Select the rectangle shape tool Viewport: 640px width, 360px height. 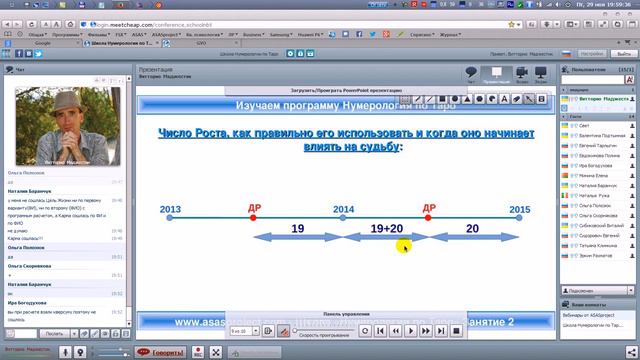pyautogui.click(x=442, y=99)
